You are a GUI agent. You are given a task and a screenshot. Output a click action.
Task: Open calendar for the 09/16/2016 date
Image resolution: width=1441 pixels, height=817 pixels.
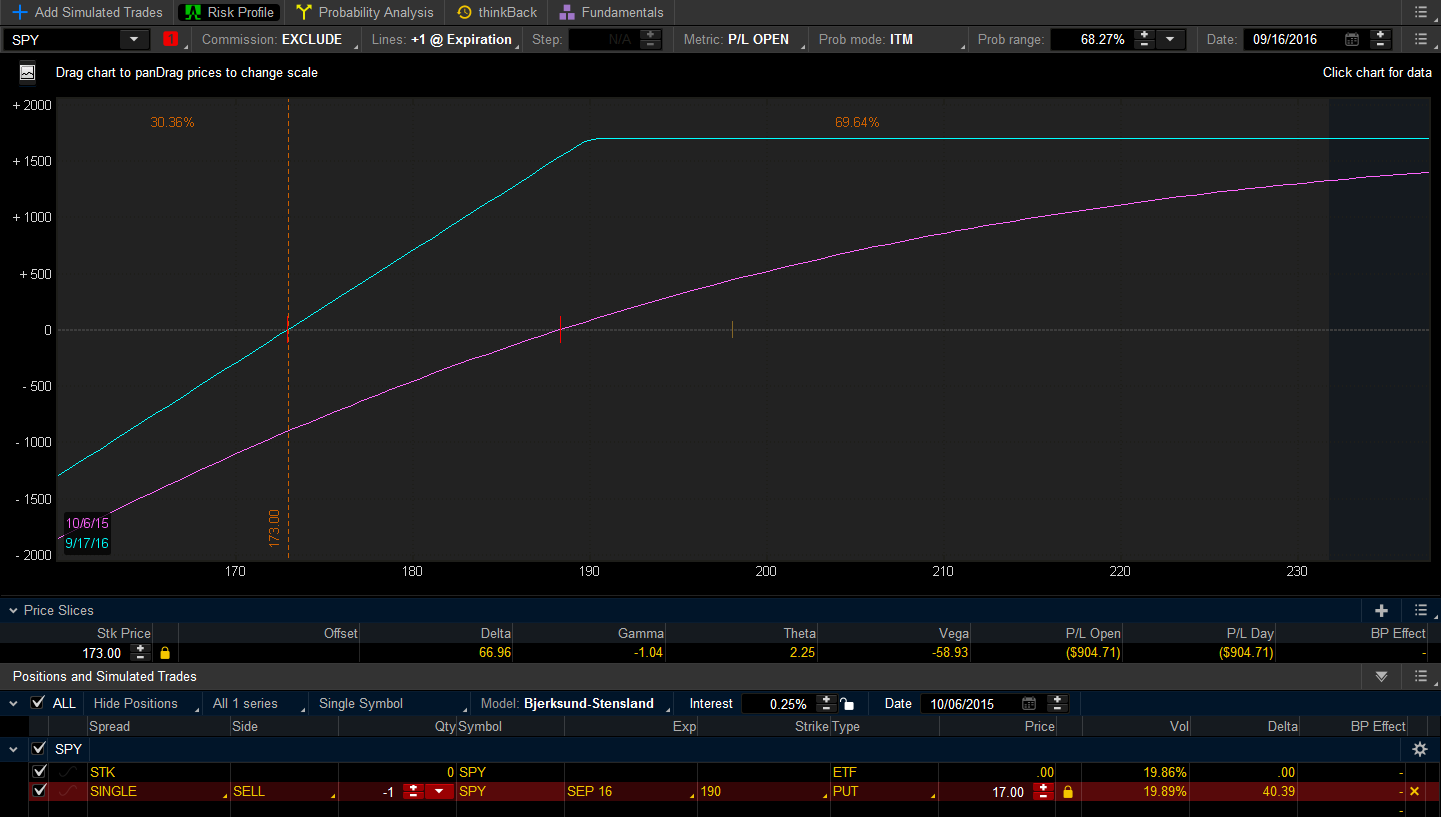(x=1352, y=39)
